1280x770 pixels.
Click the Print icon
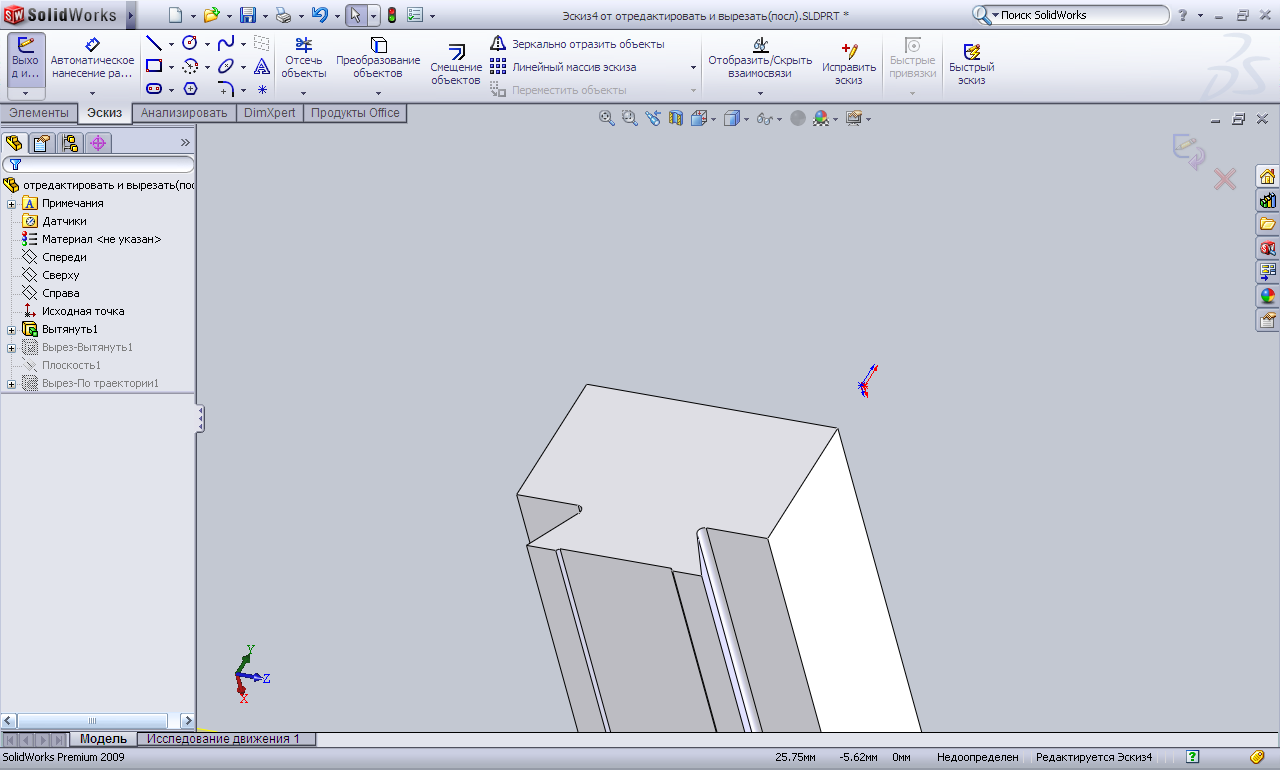click(x=283, y=15)
